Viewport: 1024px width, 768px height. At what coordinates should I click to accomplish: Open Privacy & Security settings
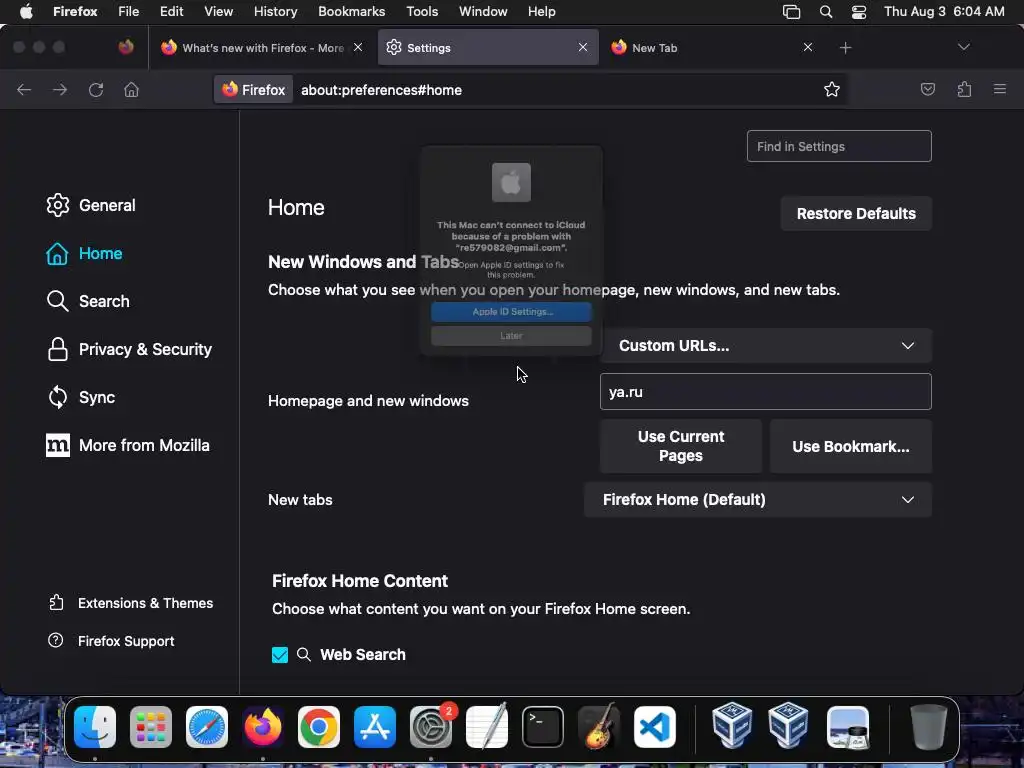click(129, 349)
